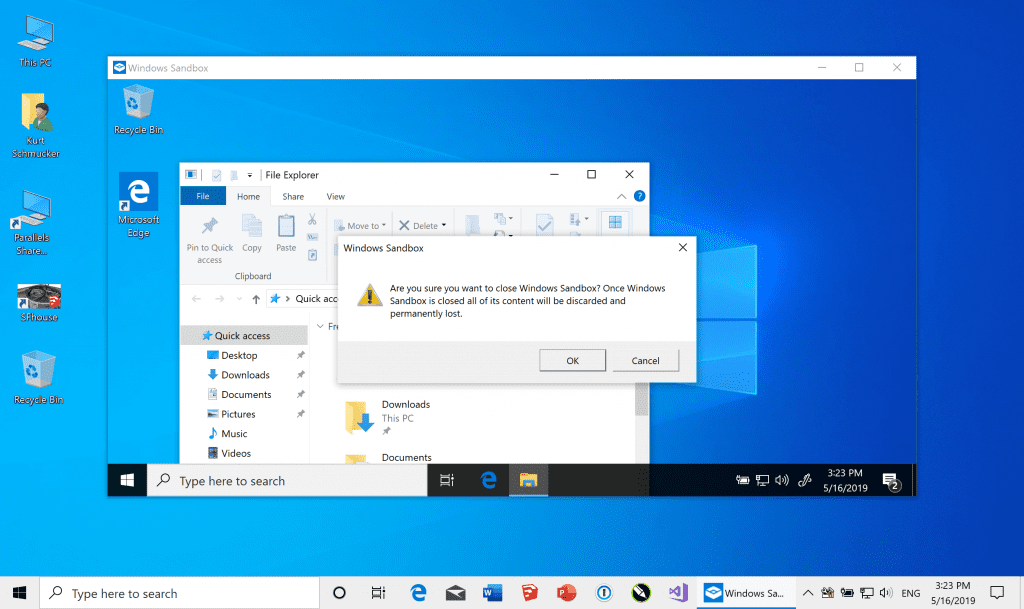This screenshot has width=1024, height=609.
Task: Select the Downloads folder in Frequent folders
Action: 388,418
